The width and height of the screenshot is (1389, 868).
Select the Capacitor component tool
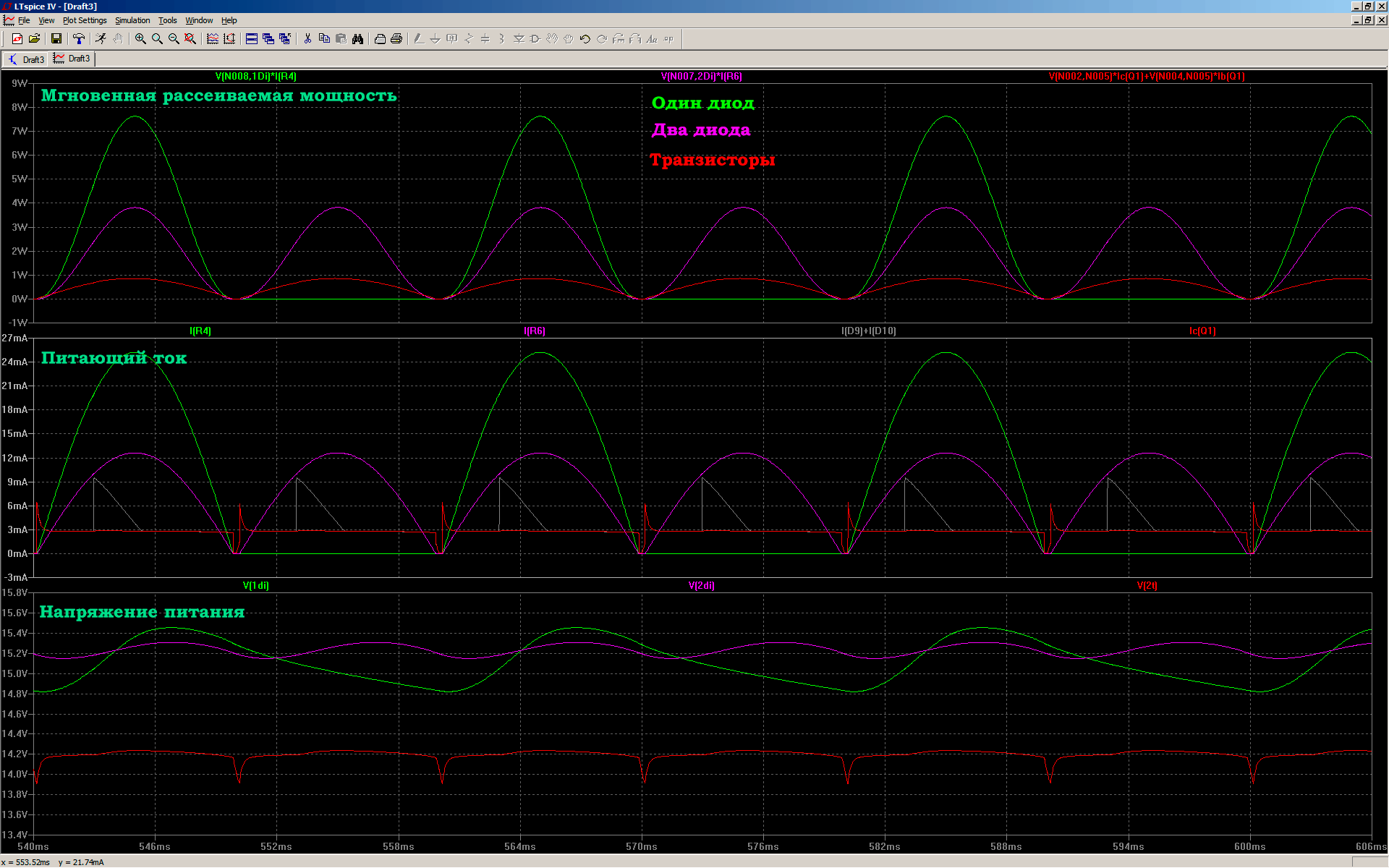tap(485, 39)
